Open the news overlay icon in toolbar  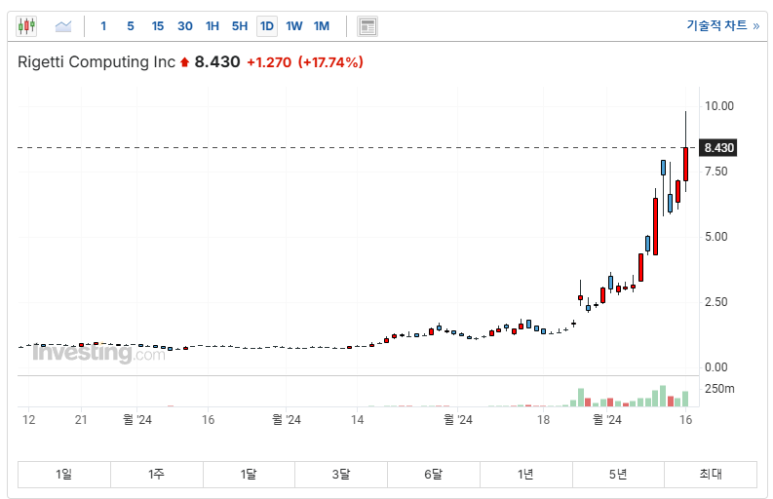click(x=367, y=27)
